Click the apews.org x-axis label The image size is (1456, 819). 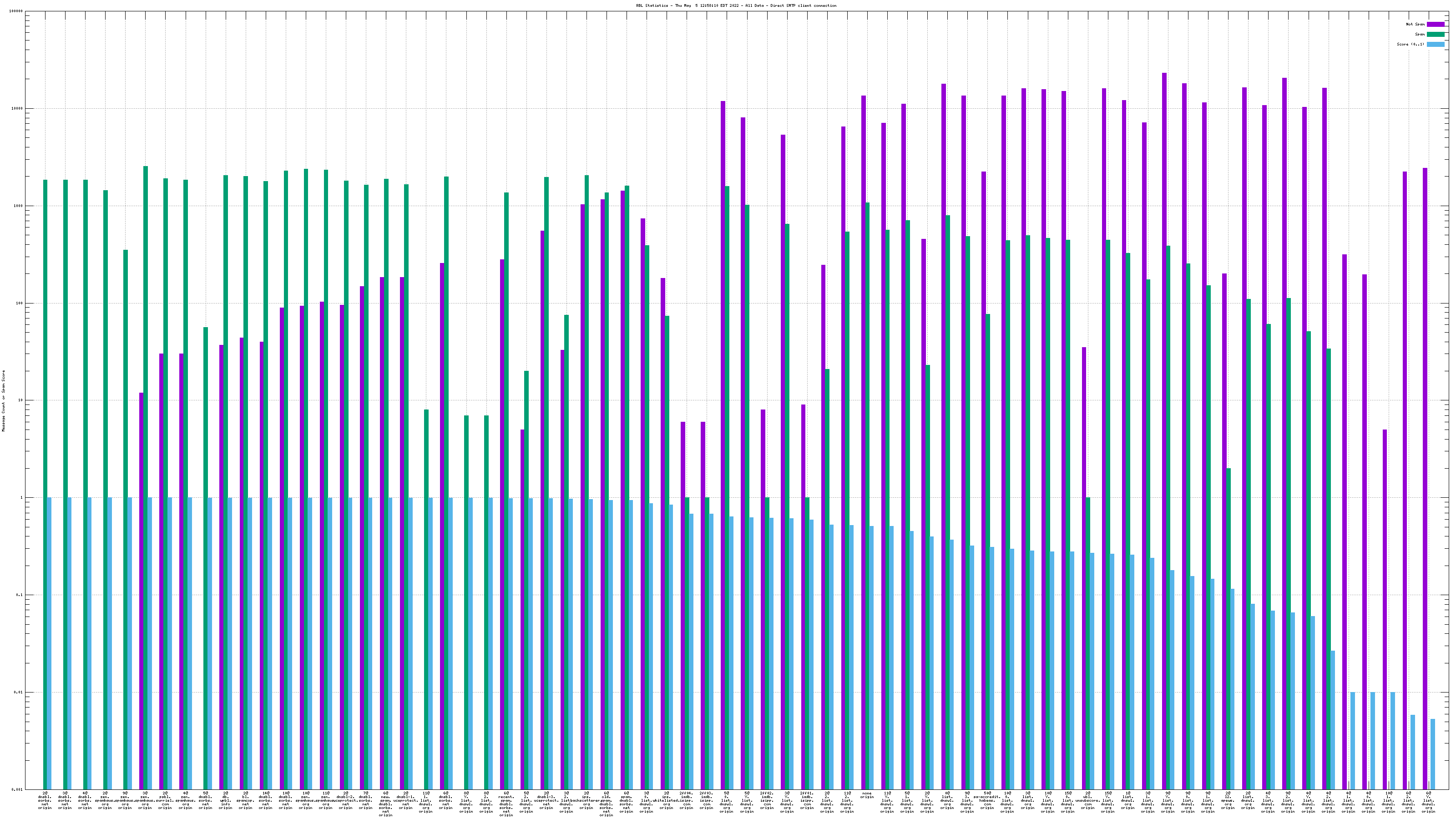1228,801
